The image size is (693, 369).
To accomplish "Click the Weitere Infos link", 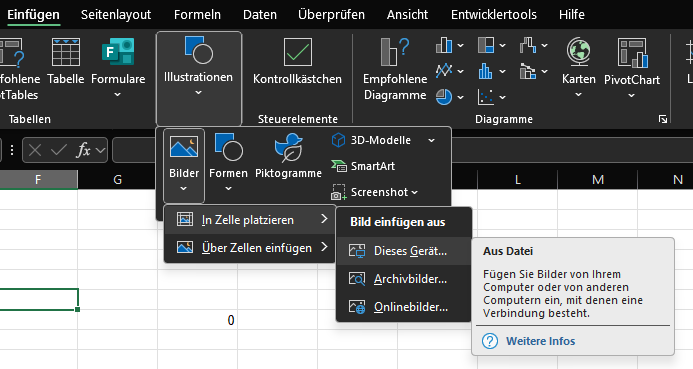I will 540,341.
